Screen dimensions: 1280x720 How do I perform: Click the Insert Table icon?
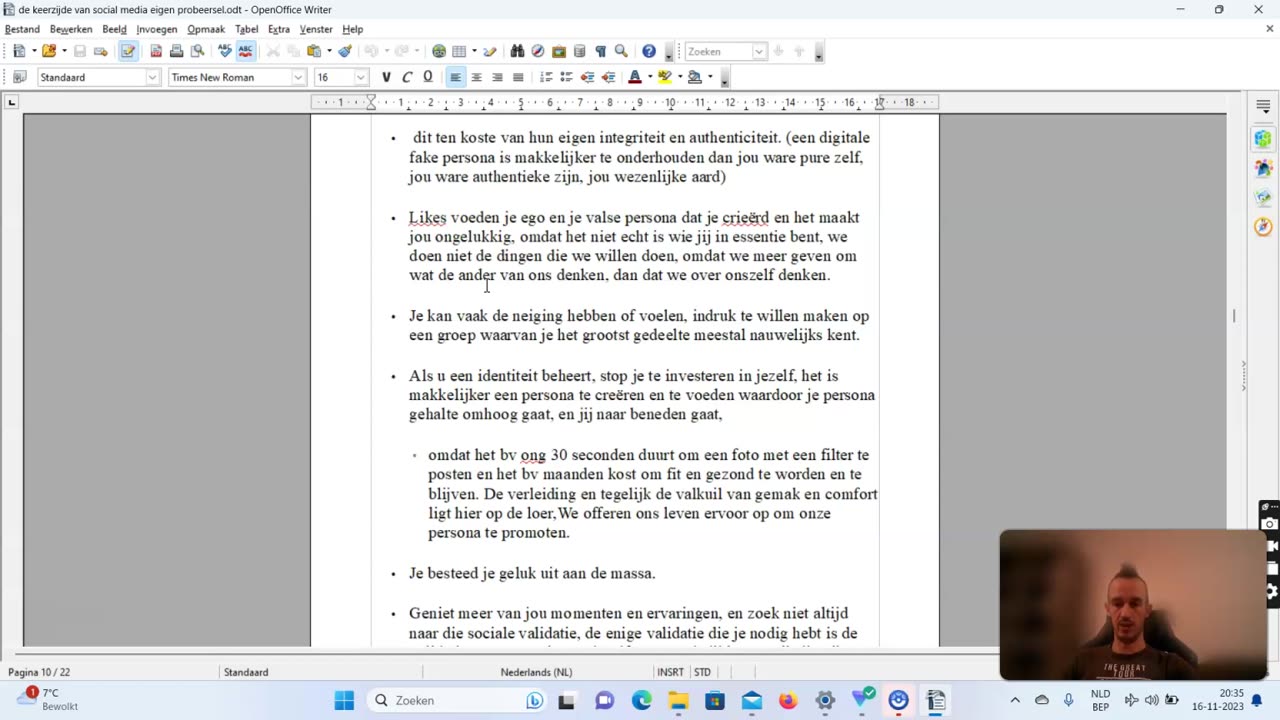[x=459, y=51]
